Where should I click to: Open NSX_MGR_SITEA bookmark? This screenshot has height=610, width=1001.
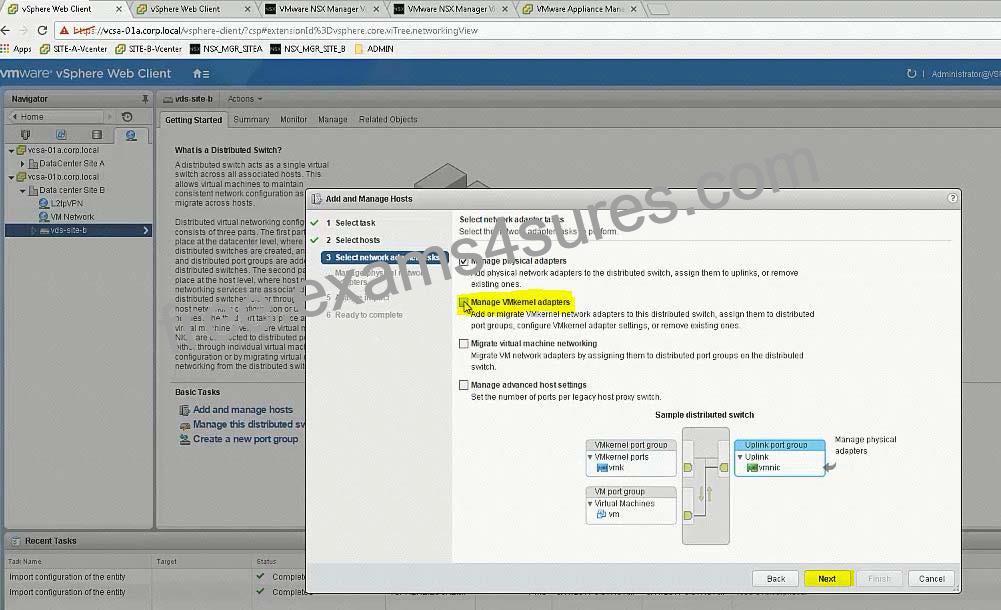tap(226, 48)
